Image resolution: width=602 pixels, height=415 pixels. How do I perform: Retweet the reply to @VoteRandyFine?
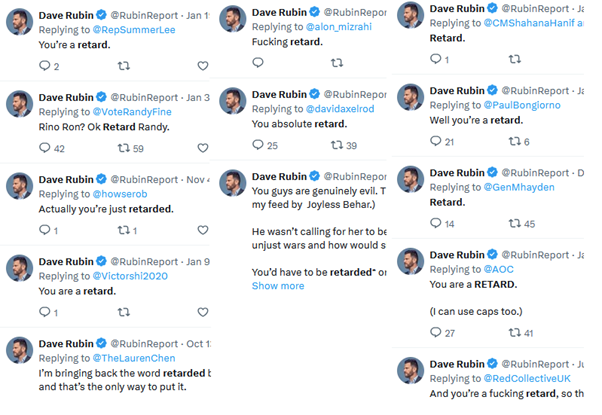pos(124,148)
